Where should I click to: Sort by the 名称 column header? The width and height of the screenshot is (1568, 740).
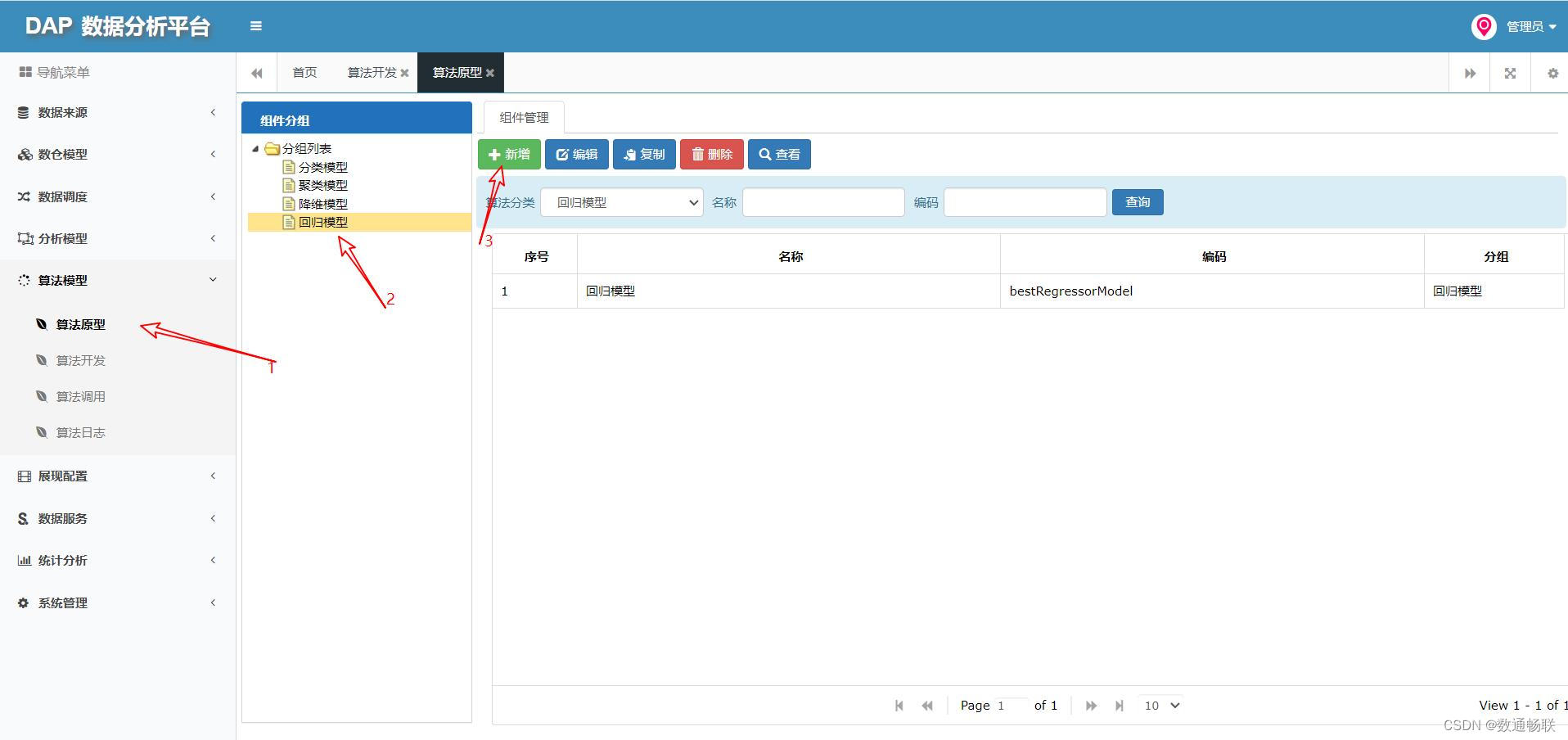[x=789, y=256]
